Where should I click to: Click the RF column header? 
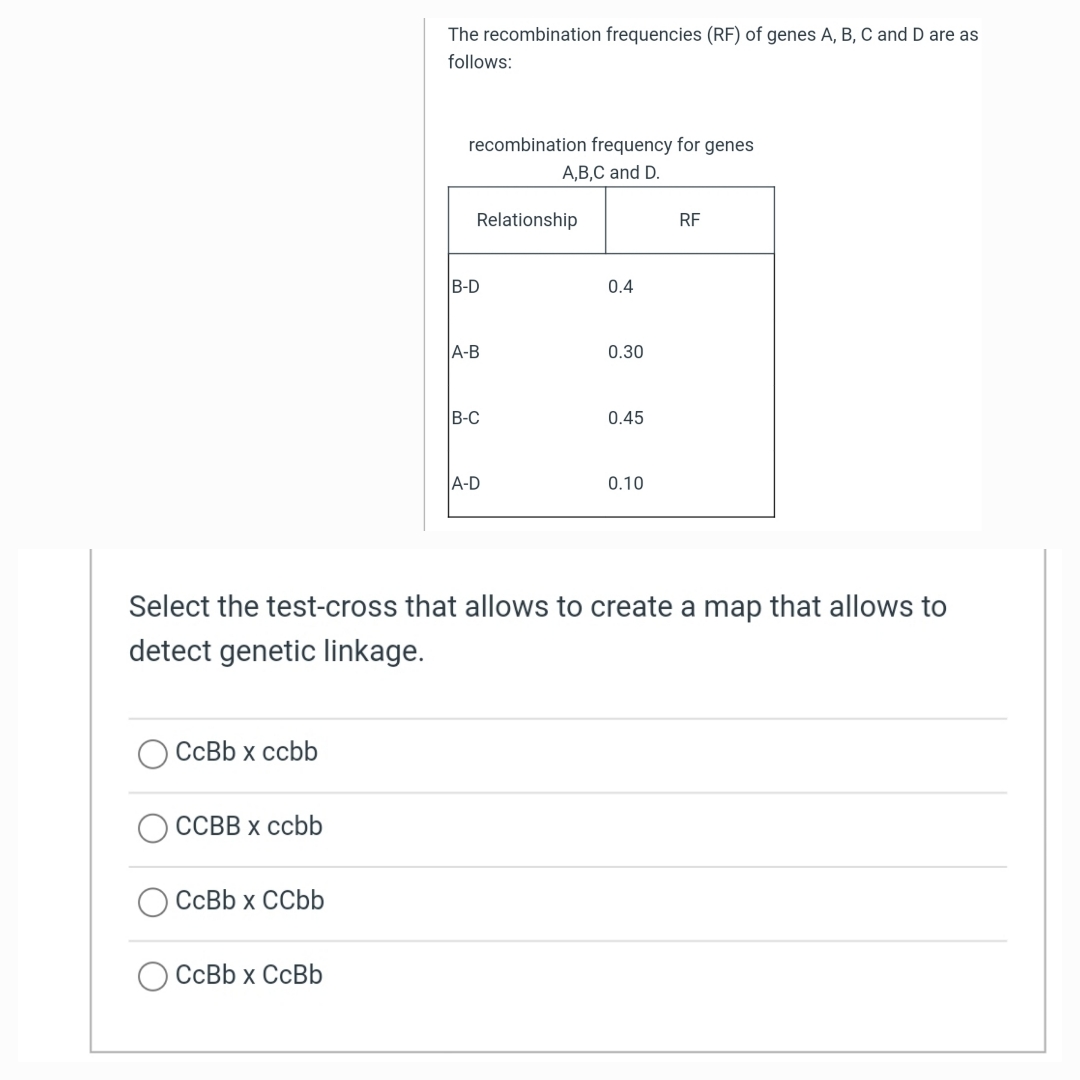click(689, 220)
